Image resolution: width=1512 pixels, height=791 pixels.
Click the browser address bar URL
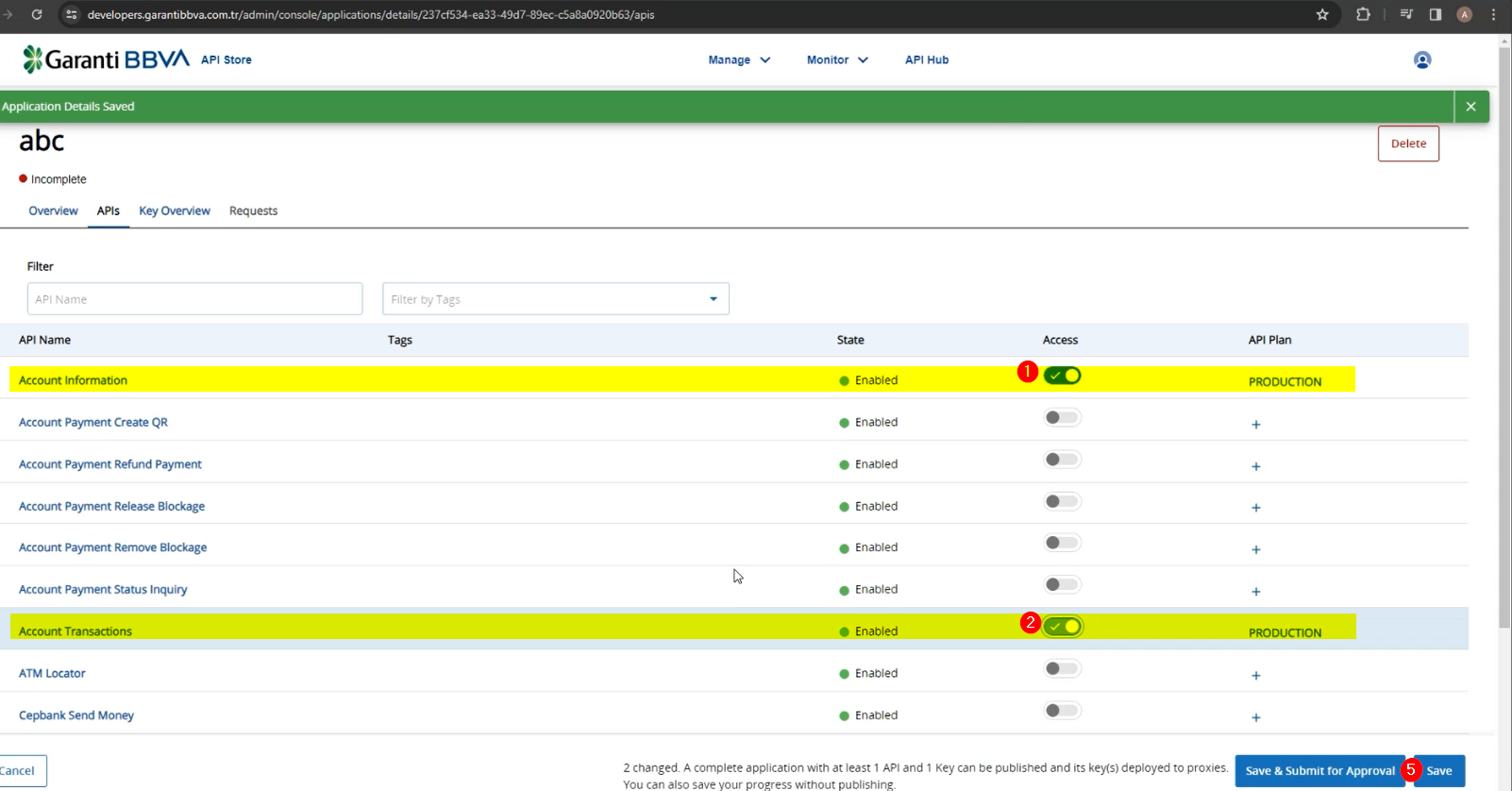(x=370, y=14)
